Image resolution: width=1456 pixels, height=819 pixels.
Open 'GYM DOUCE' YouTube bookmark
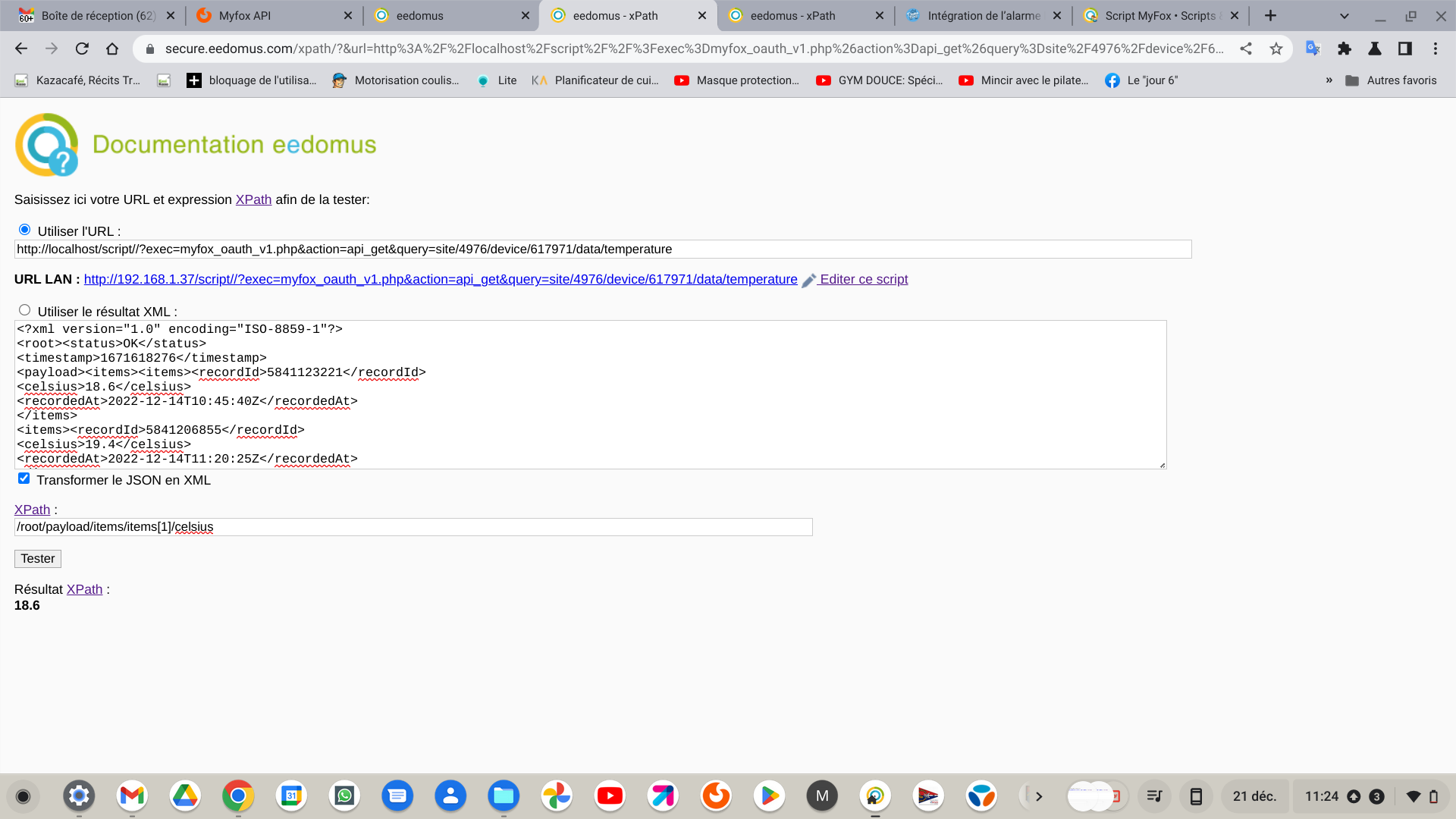tap(880, 80)
